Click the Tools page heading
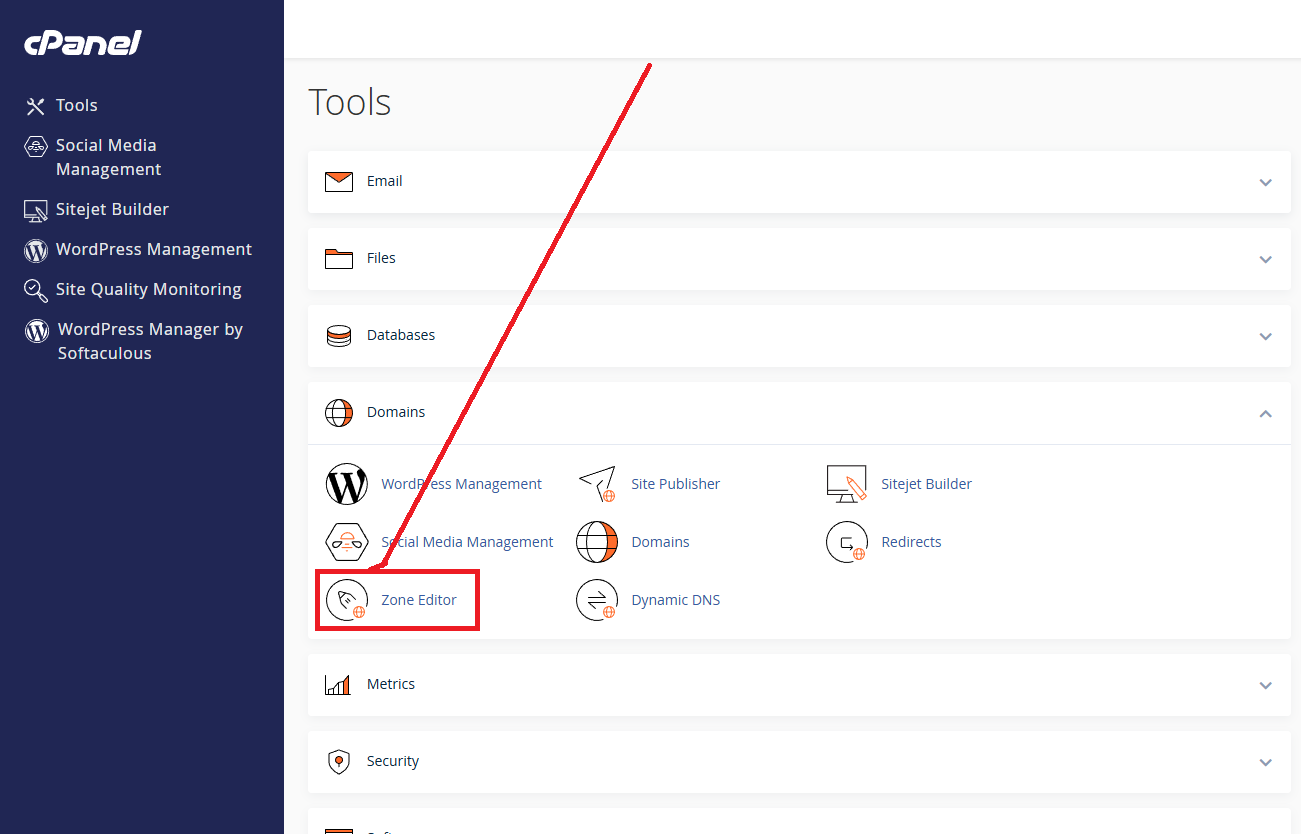This screenshot has width=1301, height=834. (x=349, y=103)
